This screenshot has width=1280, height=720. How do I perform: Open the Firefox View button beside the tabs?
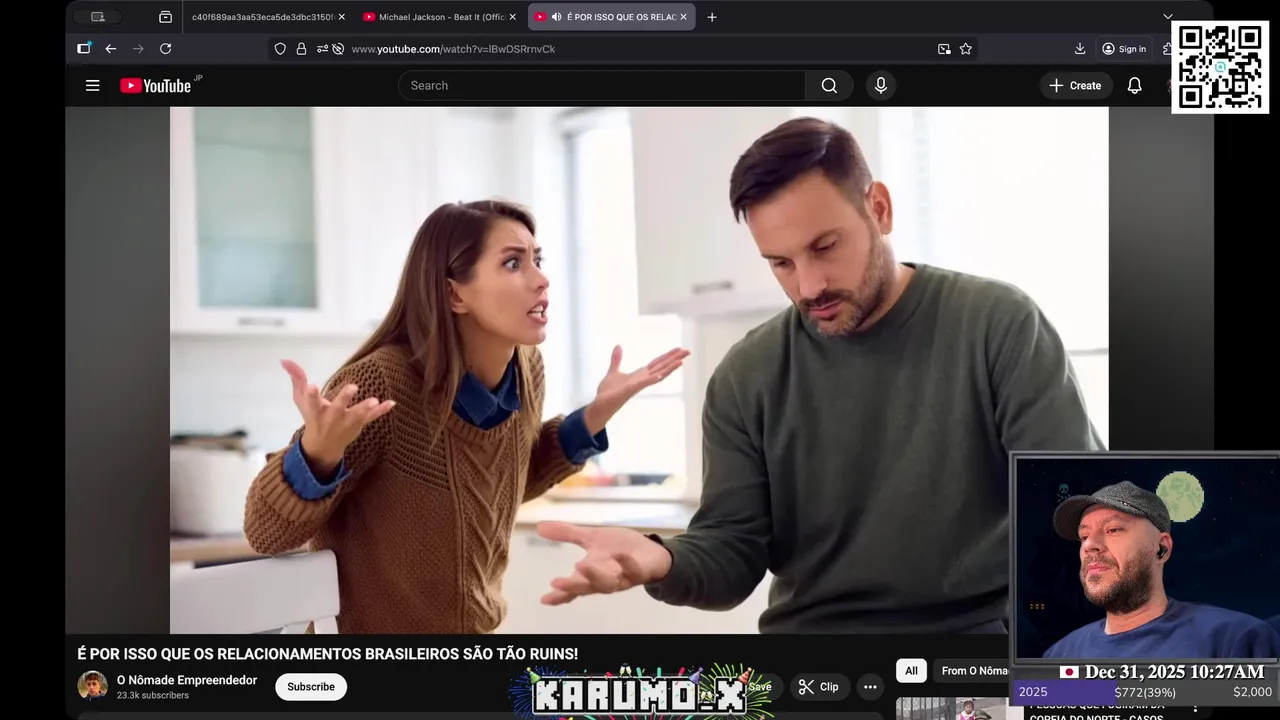point(166,17)
